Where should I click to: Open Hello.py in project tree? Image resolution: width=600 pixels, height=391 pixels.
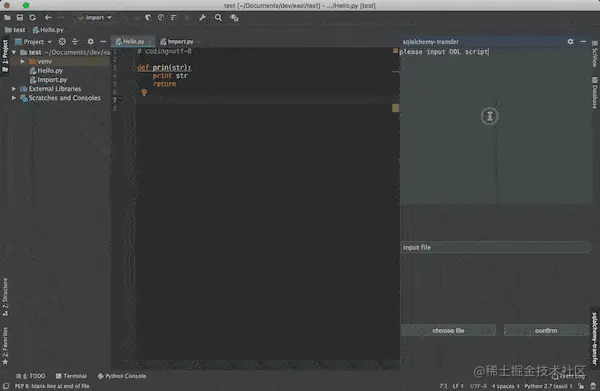point(46,70)
